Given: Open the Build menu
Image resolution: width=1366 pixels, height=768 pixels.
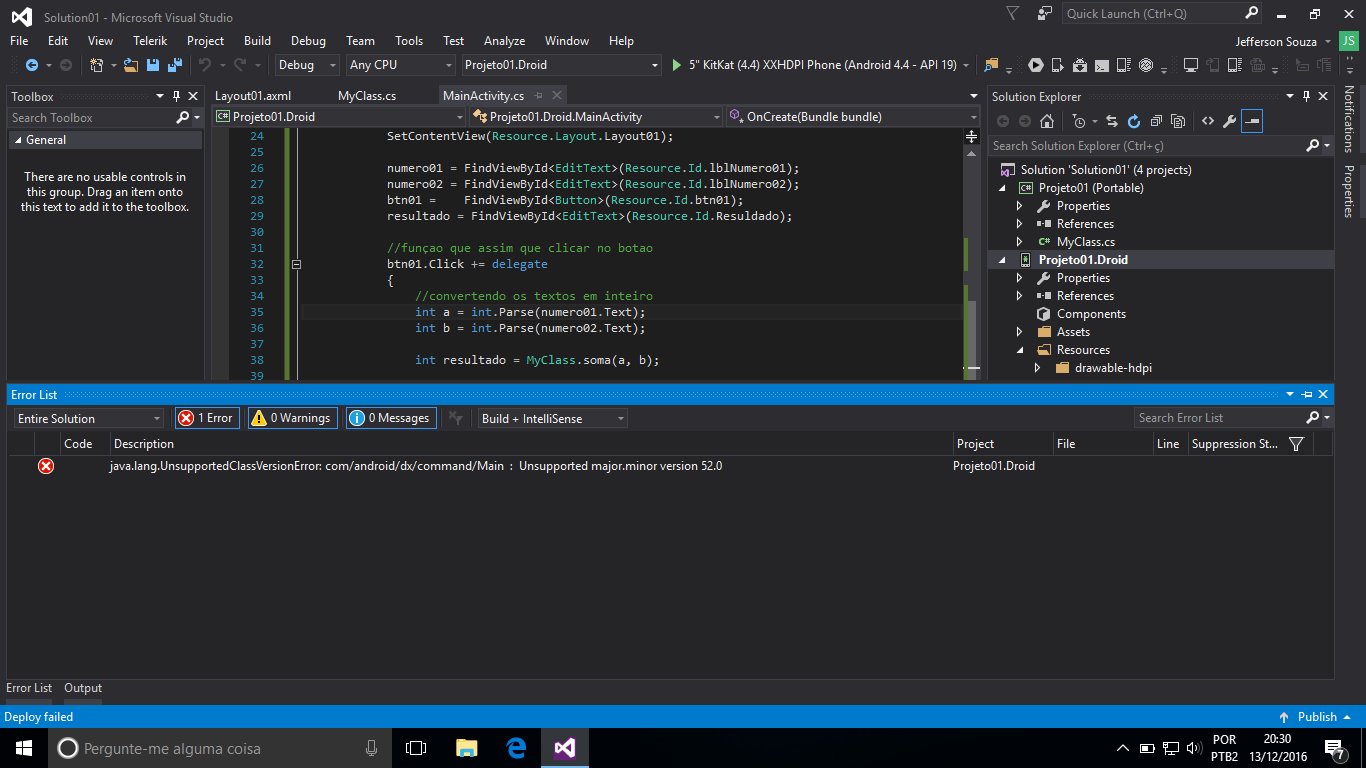Looking at the screenshot, I should [x=257, y=41].
